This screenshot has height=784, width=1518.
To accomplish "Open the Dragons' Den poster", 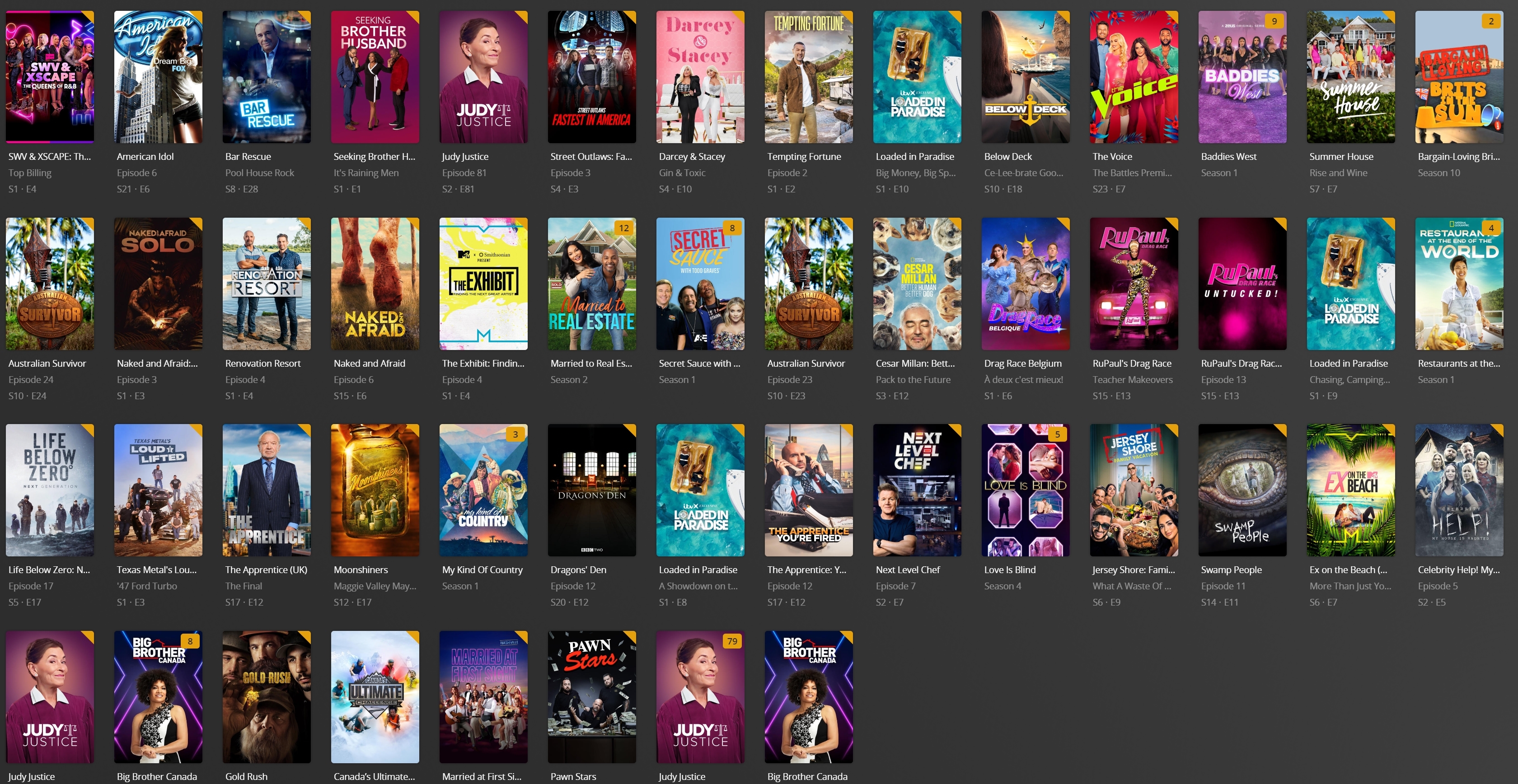I will (x=592, y=490).
